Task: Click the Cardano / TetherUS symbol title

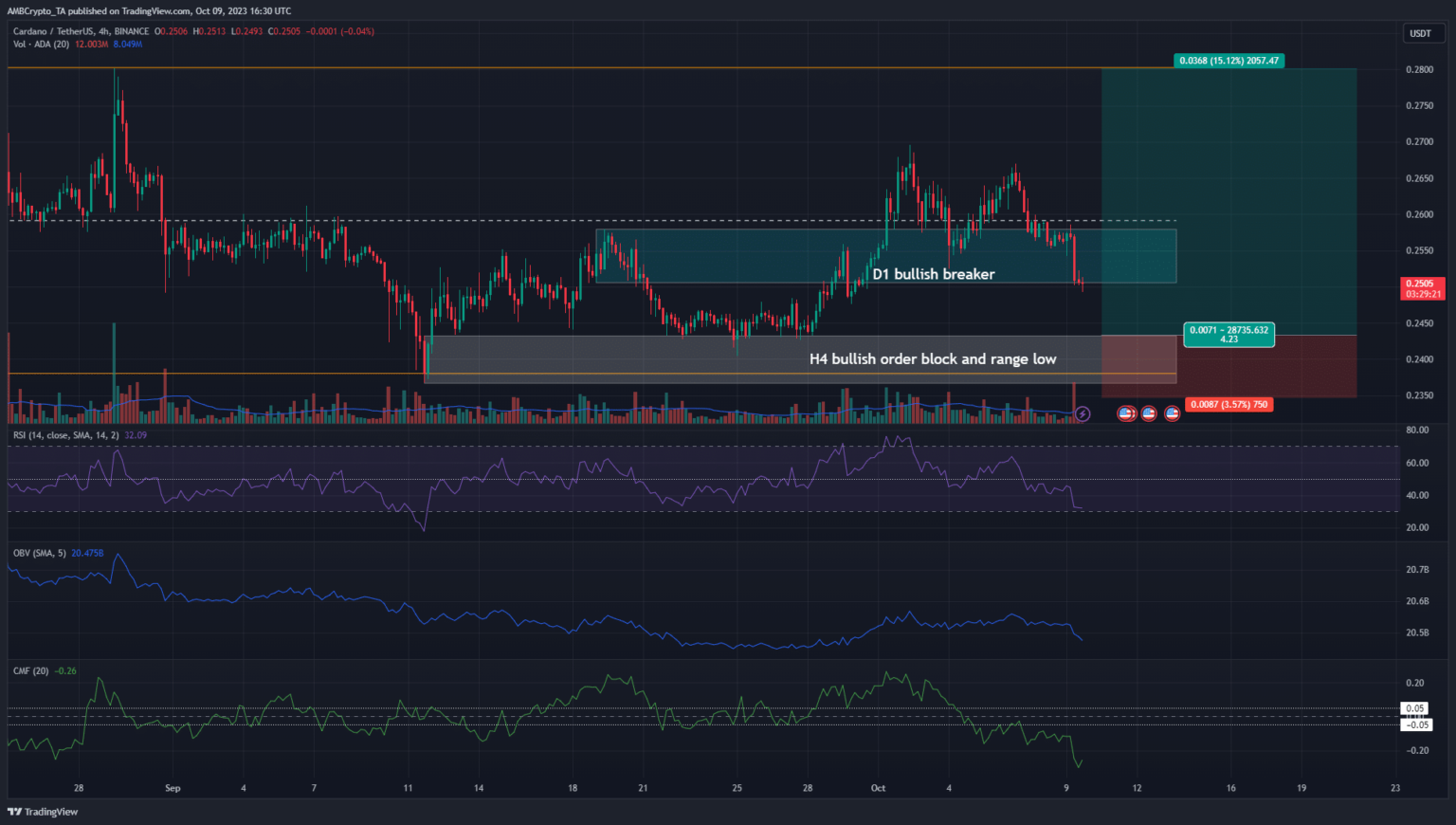Action: pyautogui.click(x=53, y=31)
